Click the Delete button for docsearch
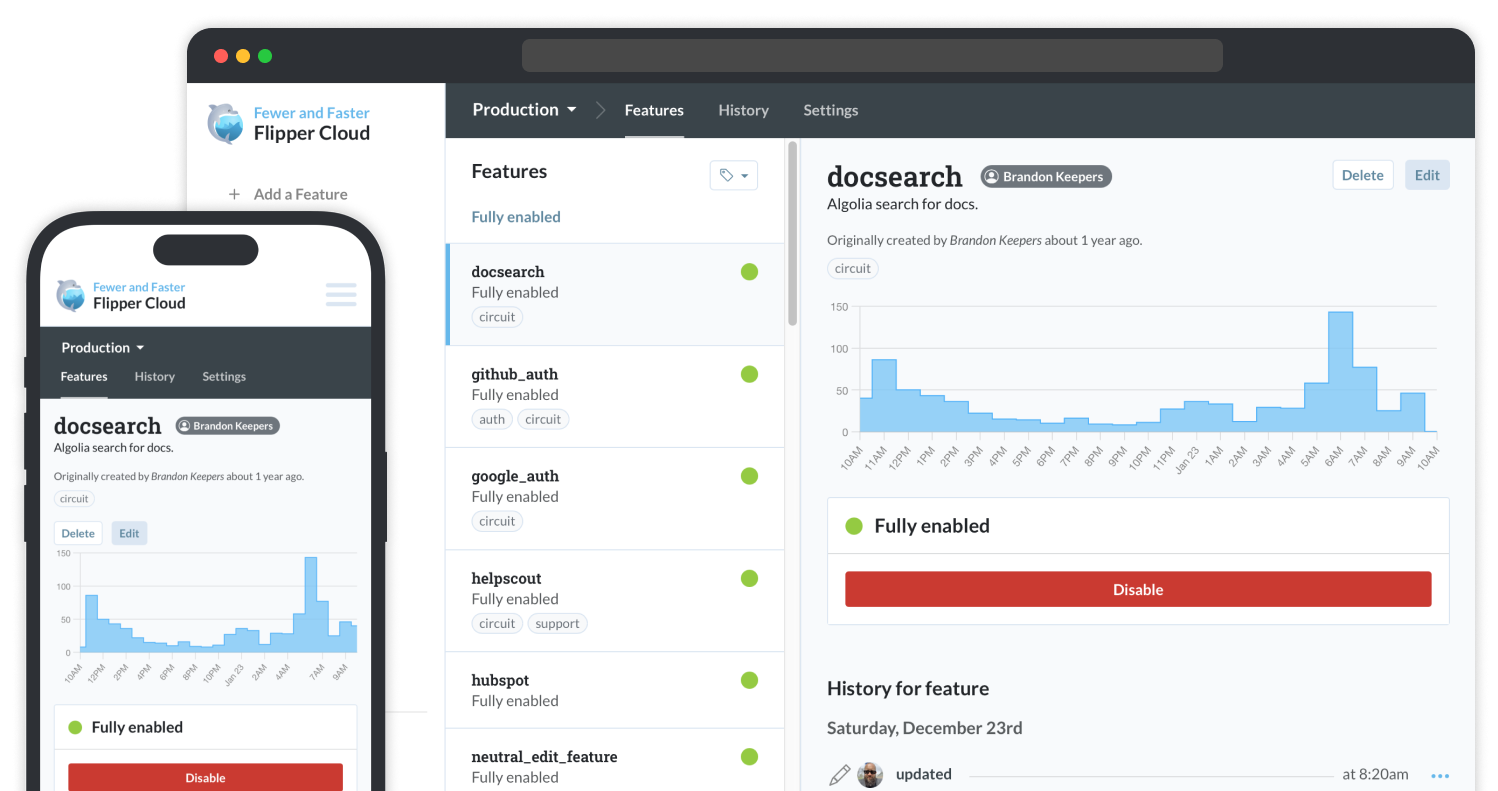 click(1362, 174)
